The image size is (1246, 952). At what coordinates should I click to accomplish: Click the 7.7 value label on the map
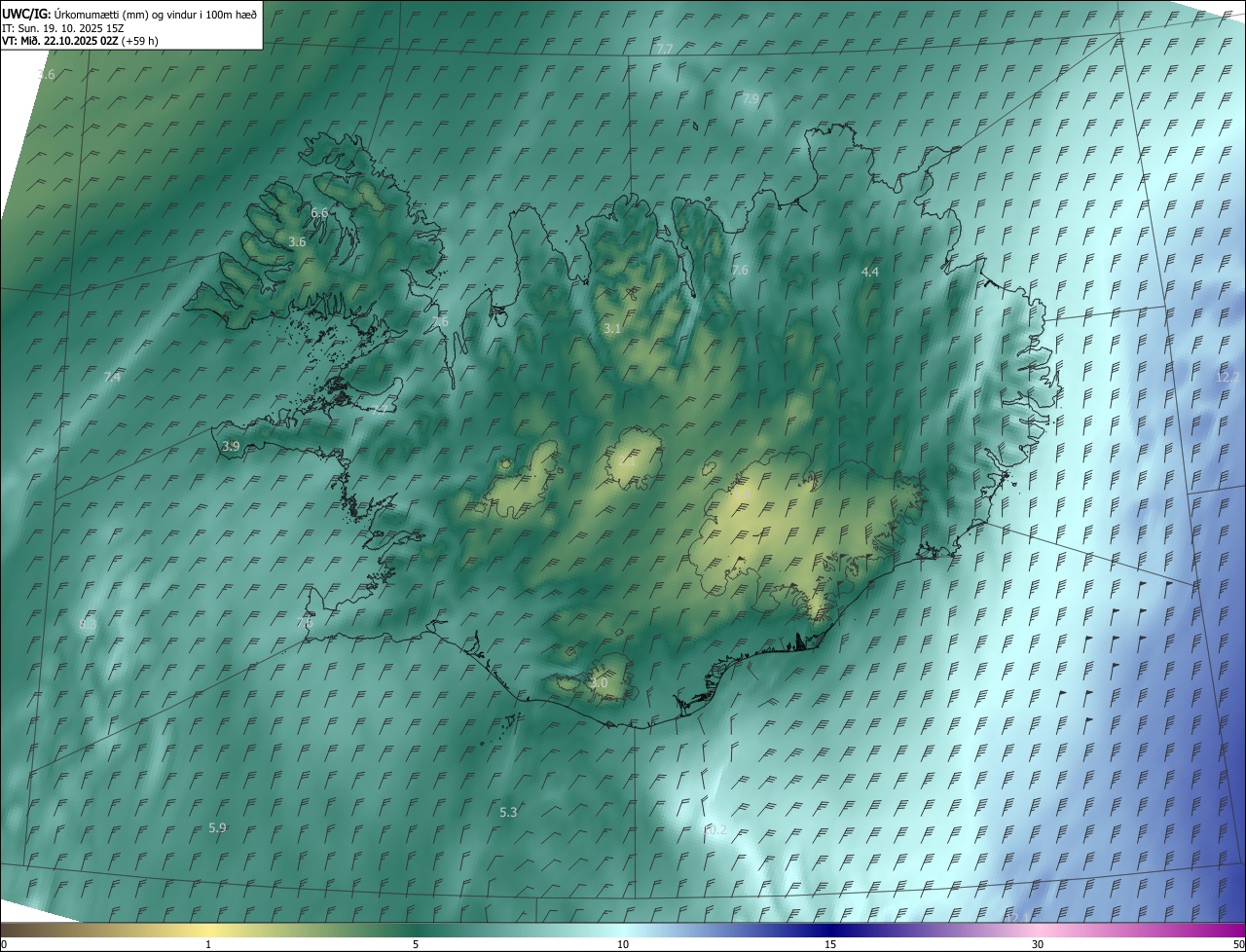pos(665,49)
